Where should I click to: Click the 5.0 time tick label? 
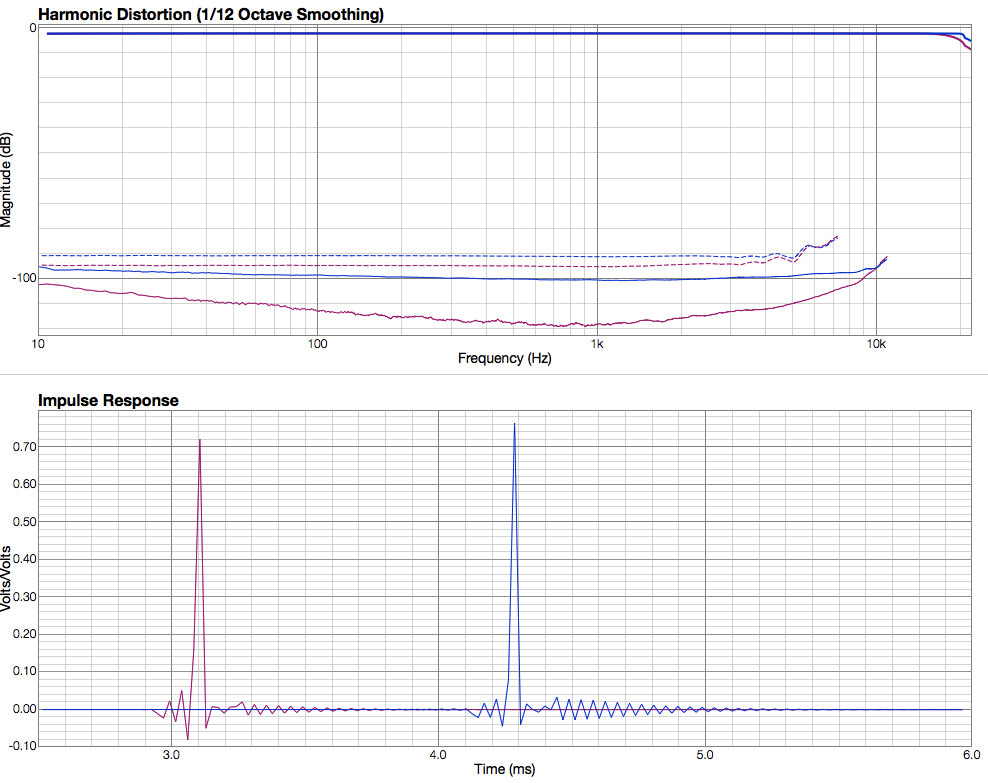[x=705, y=755]
